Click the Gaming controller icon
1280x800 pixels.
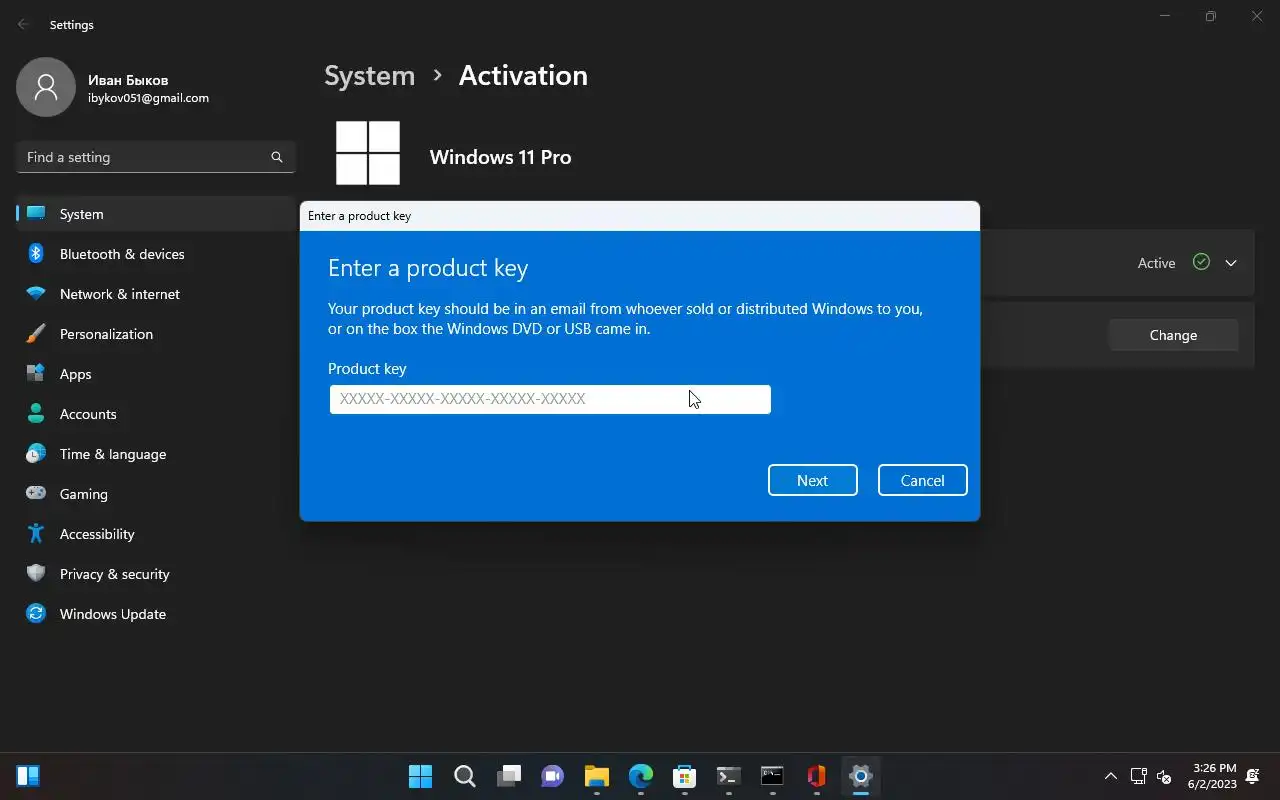pos(36,494)
